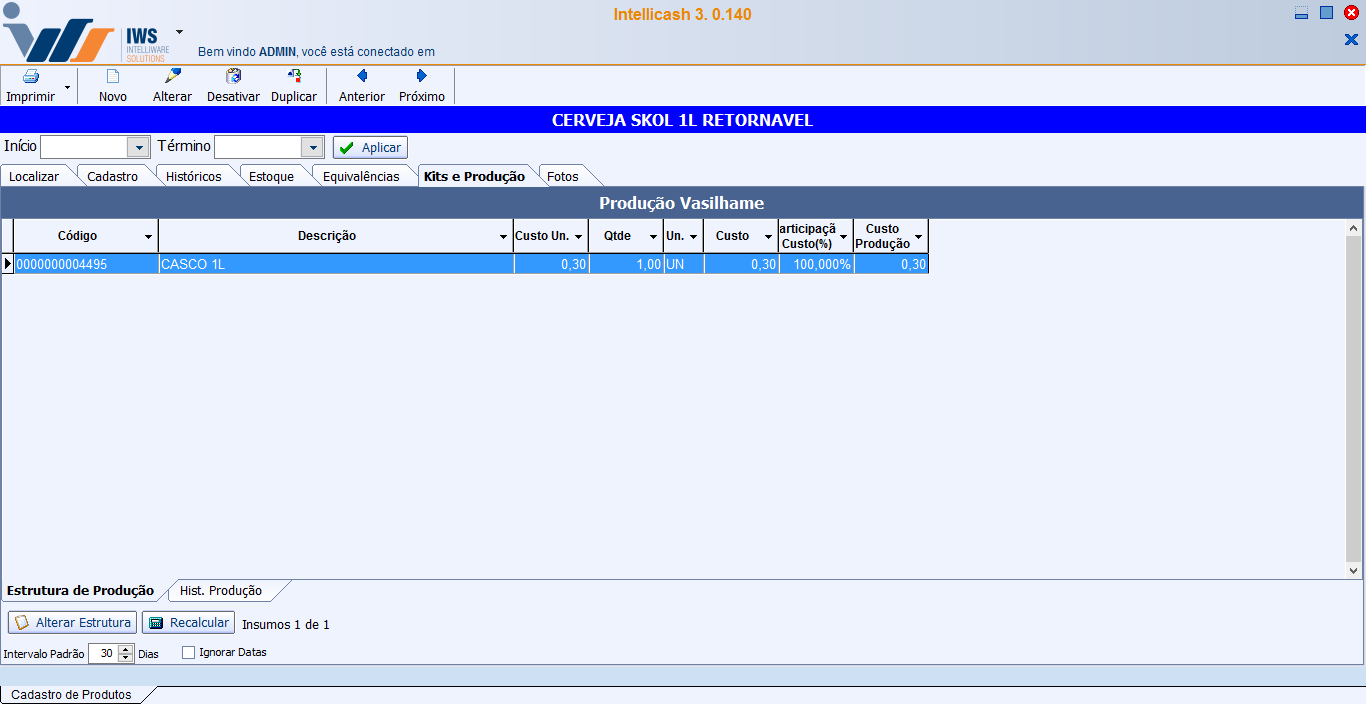Click the scroll up arrow of grid
Viewport: 1366px width, 704px height.
coord(1354,228)
